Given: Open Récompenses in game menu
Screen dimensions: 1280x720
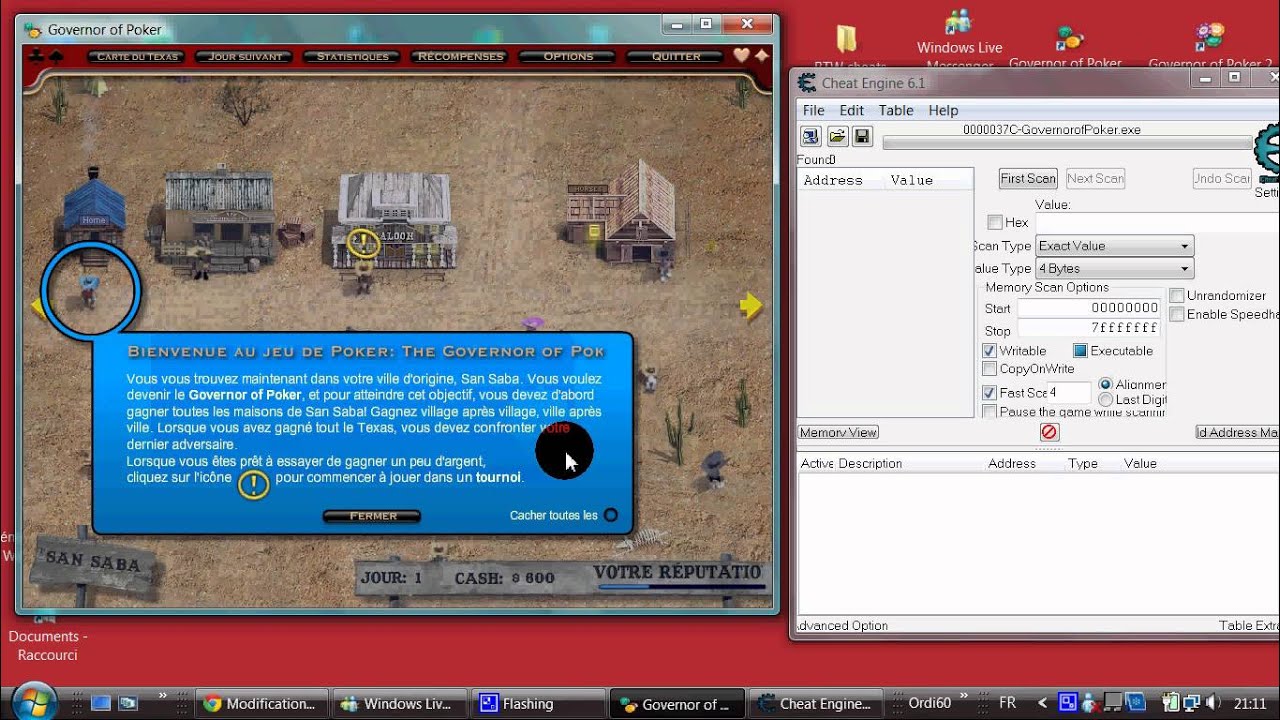Looking at the screenshot, I should tap(460, 57).
